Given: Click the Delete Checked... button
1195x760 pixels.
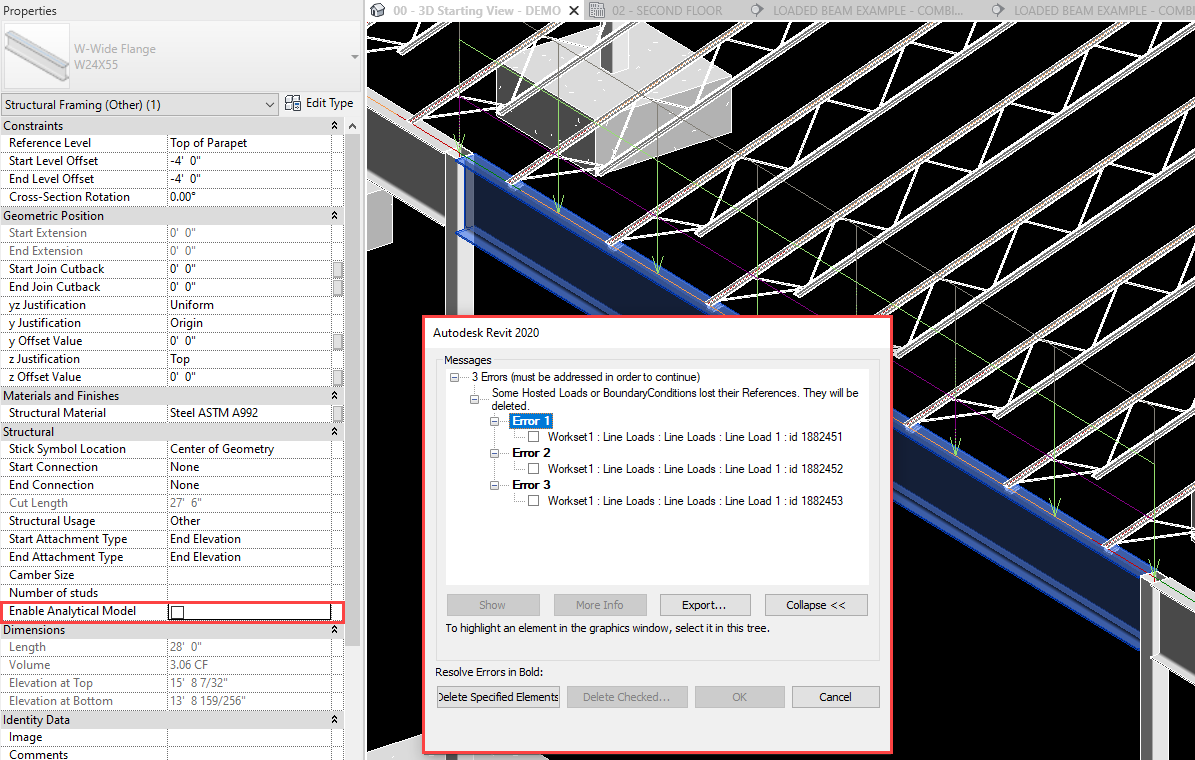Looking at the screenshot, I should (627, 697).
